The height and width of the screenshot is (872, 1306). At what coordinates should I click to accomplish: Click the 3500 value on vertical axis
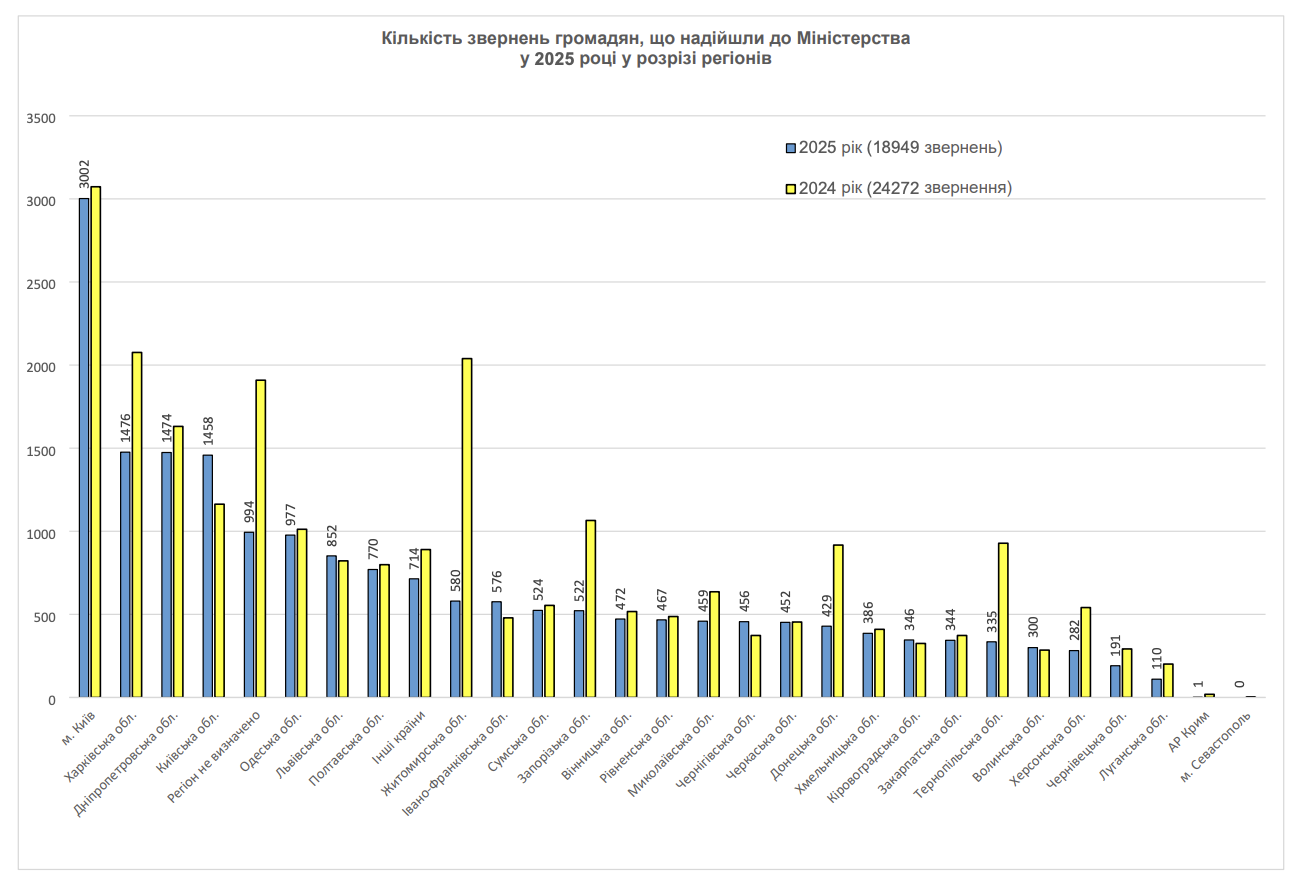coord(41,117)
